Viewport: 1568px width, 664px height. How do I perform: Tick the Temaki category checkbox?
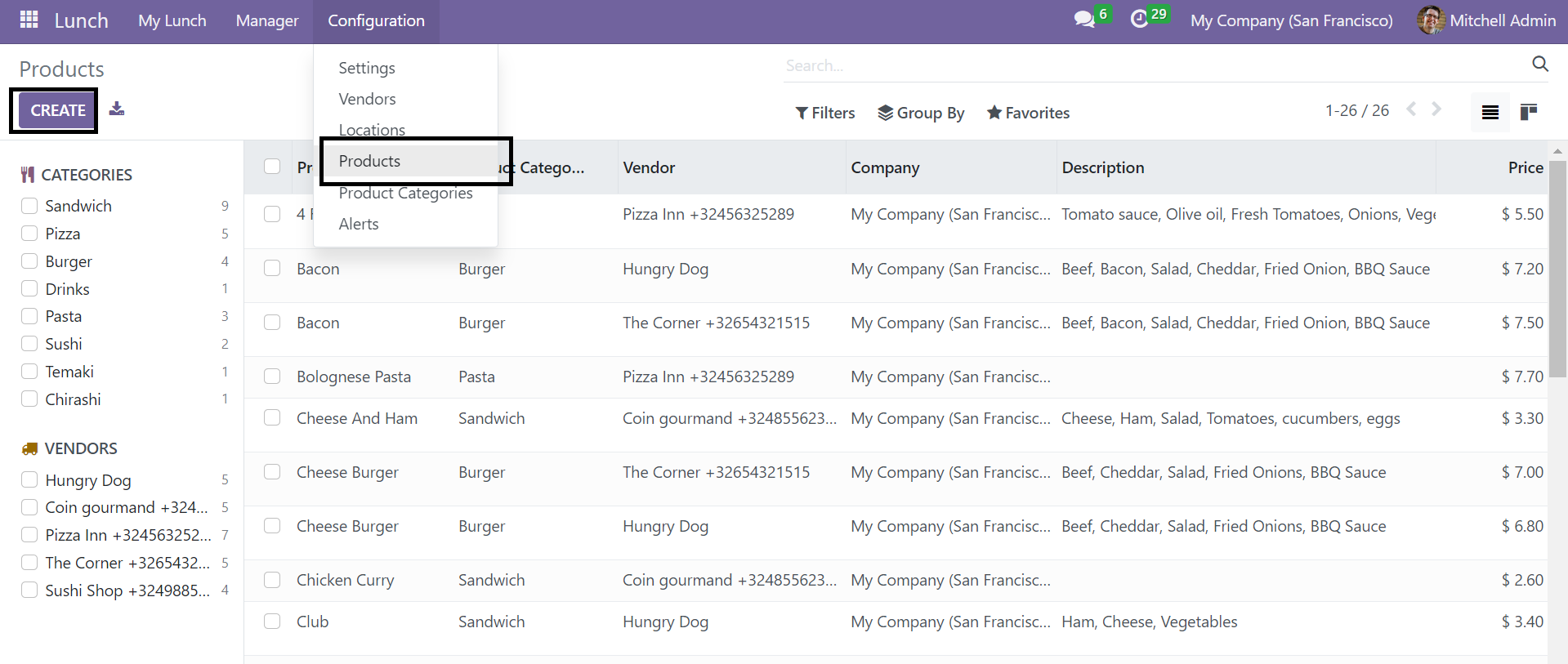pyautogui.click(x=29, y=372)
